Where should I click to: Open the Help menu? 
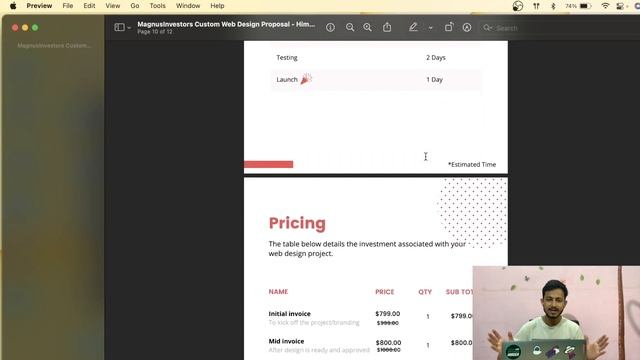pyautogui.click(x=217, y=6)
